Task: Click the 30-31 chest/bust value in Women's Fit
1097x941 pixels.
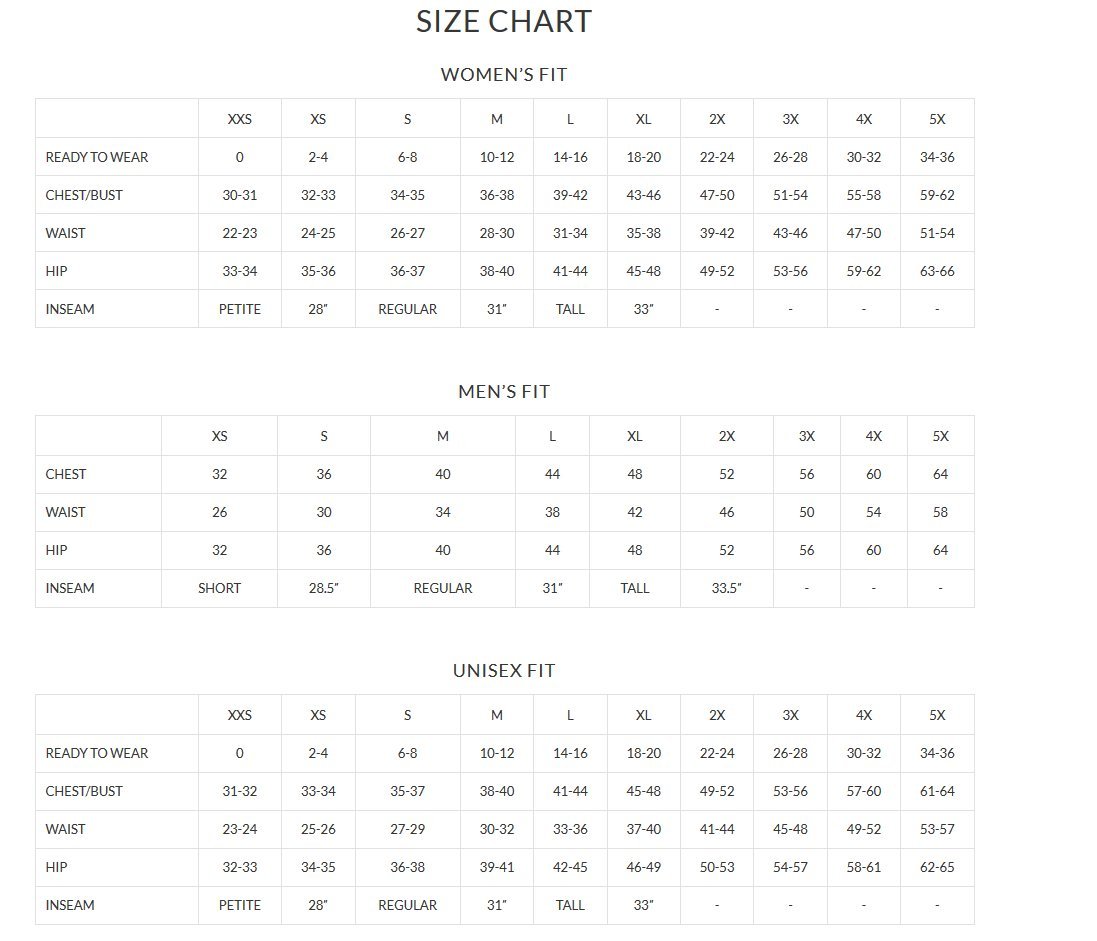Action: pos(240,195)
